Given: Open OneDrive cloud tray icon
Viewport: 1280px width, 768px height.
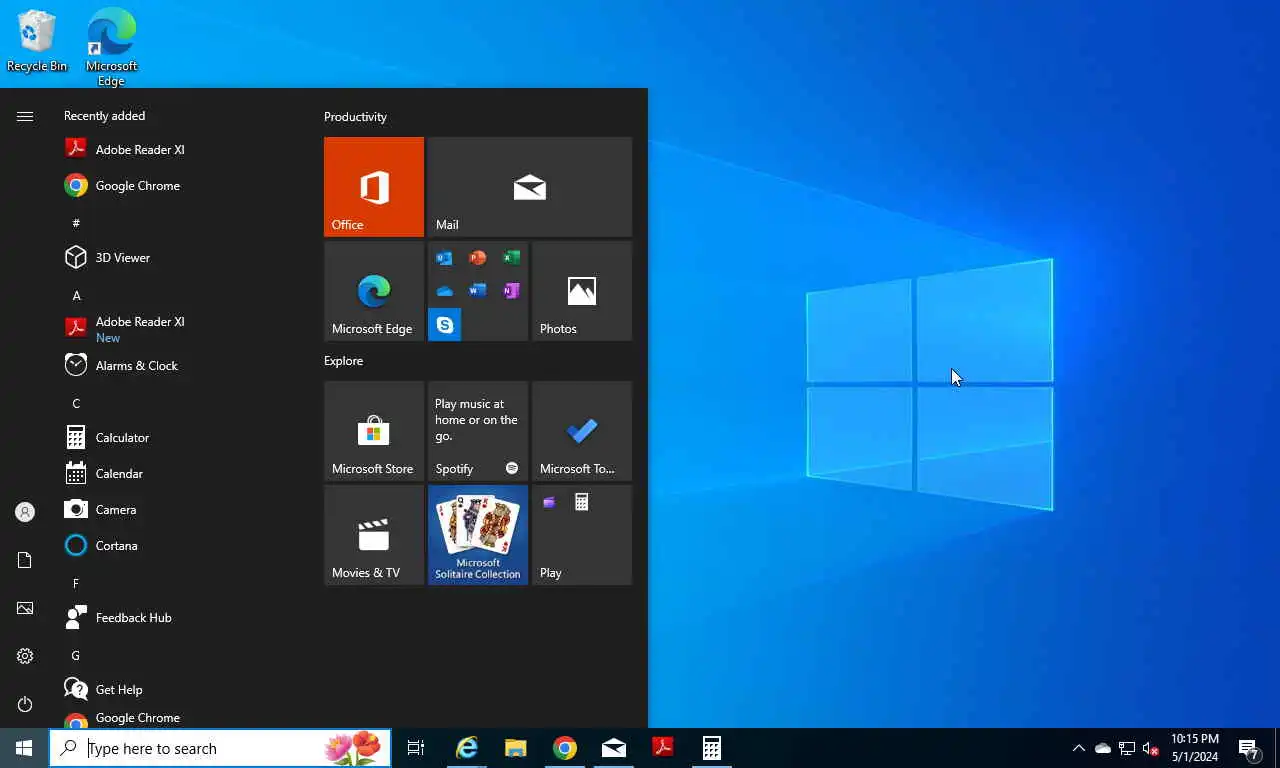Looking at the screenshot, I should (1103, 748).
